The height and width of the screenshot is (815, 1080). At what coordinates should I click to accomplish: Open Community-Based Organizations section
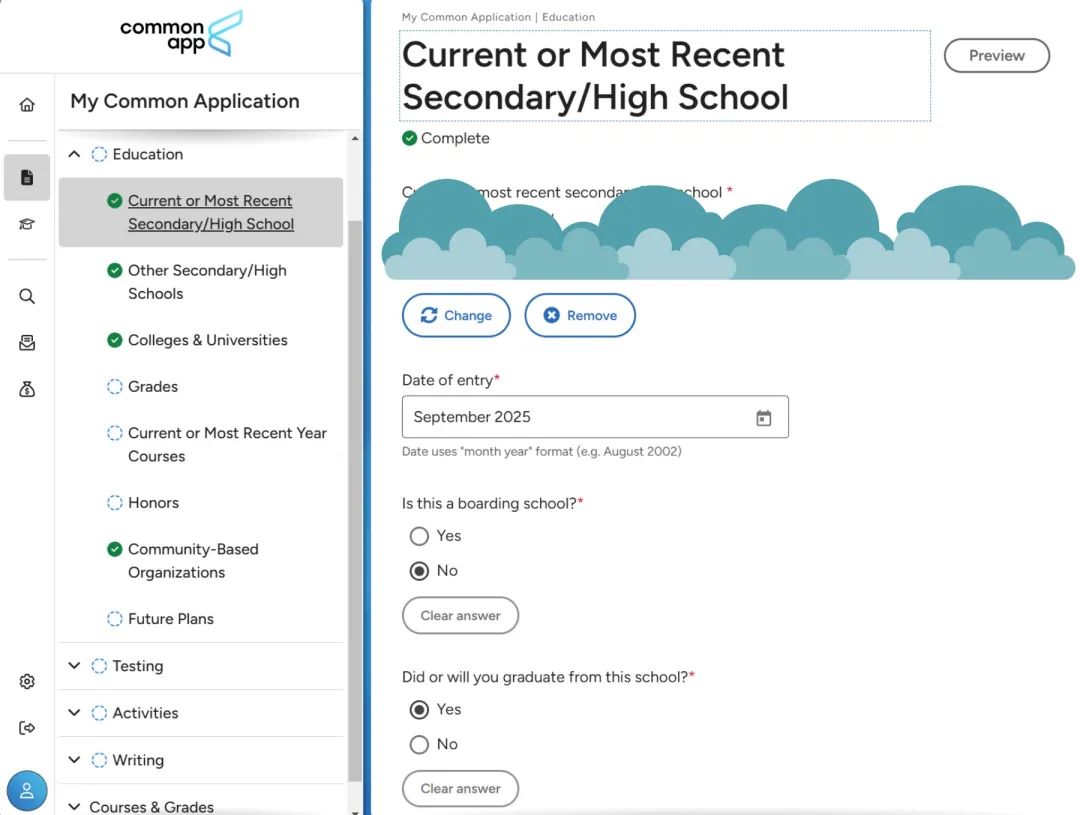[193, 561]
